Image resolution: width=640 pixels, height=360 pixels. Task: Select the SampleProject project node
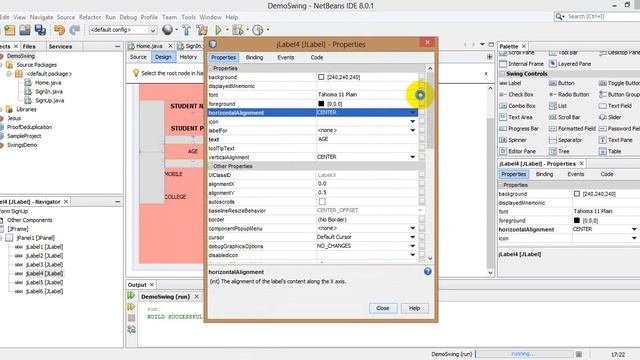coord(24,136)
